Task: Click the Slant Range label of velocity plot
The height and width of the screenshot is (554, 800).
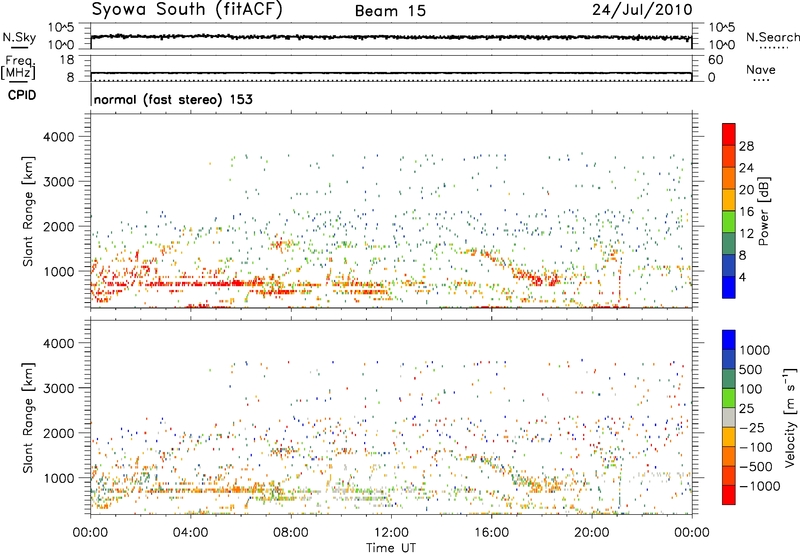Action: [x=28, y=417]
